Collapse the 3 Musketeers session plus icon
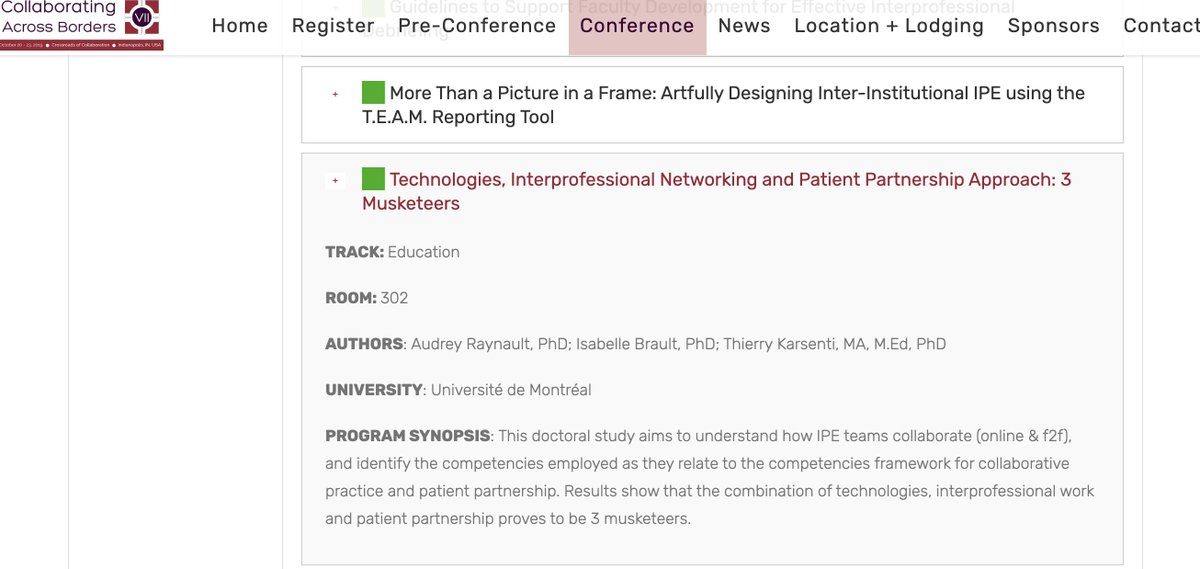 point(335,181)
